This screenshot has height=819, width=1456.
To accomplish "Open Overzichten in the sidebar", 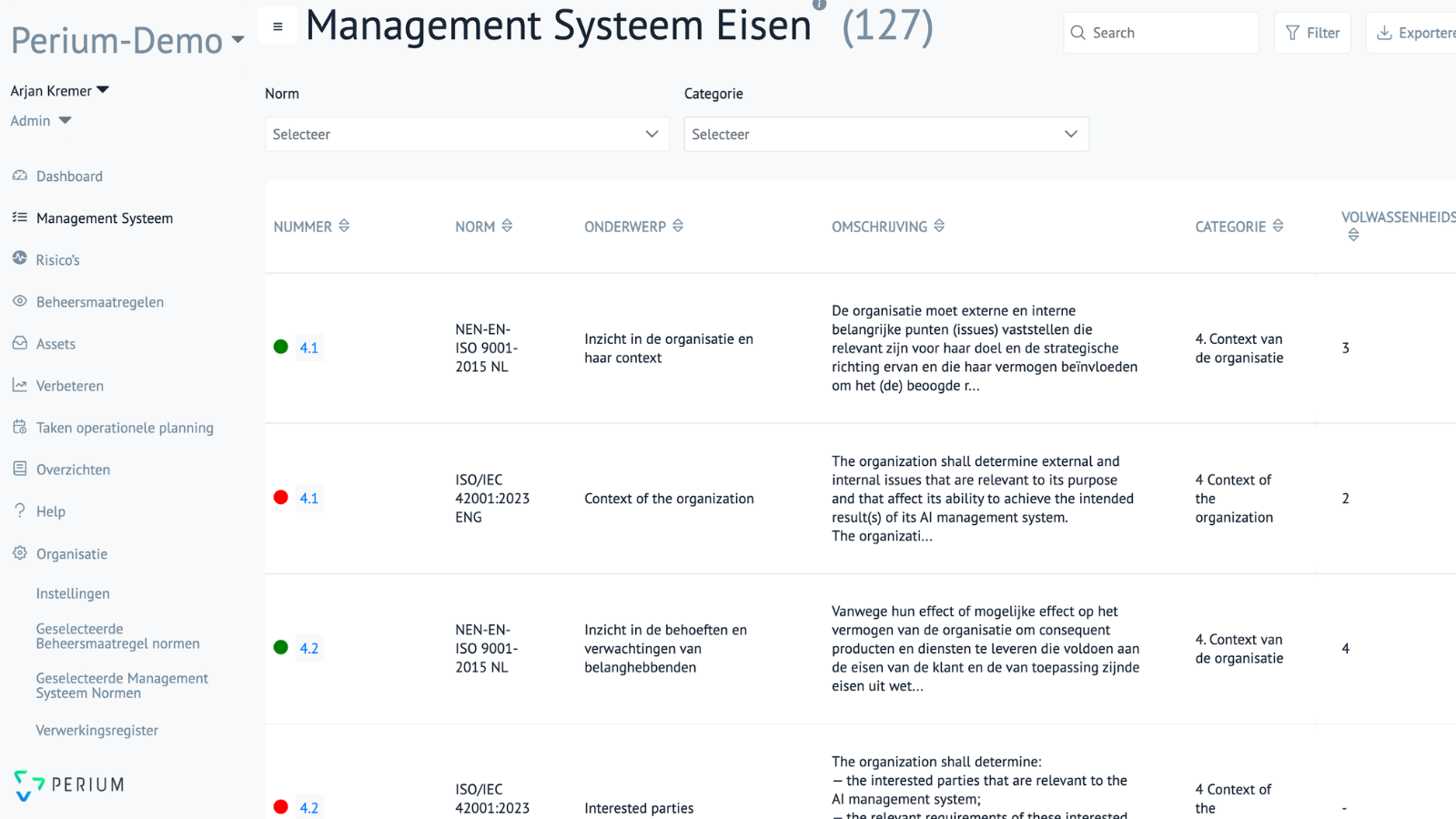I will click(73, 470).
